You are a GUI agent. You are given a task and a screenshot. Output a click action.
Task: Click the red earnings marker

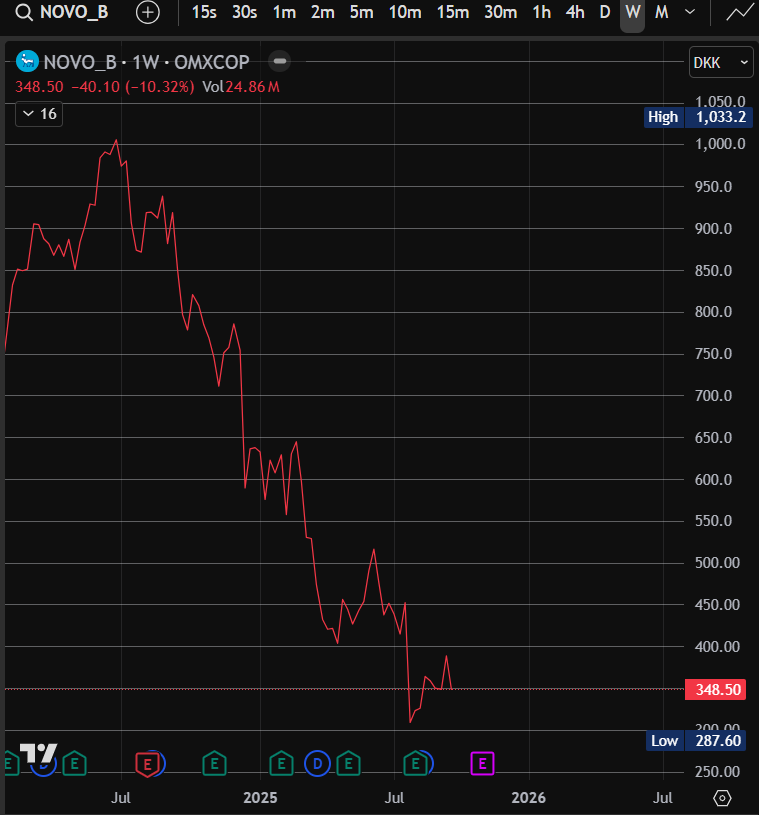(x=148, y=764)
